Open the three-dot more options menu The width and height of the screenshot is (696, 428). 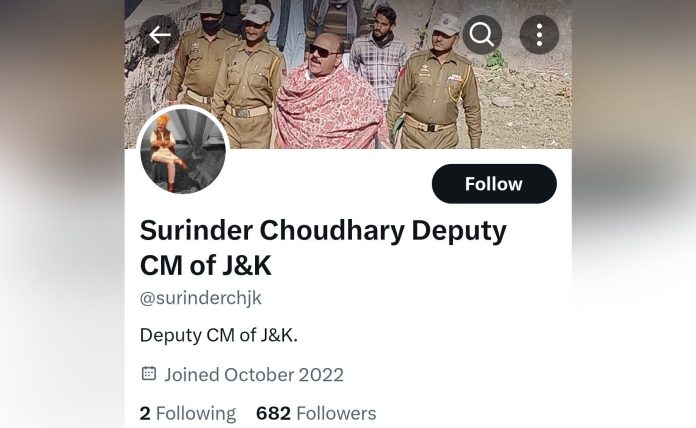(x=539, y=35)
